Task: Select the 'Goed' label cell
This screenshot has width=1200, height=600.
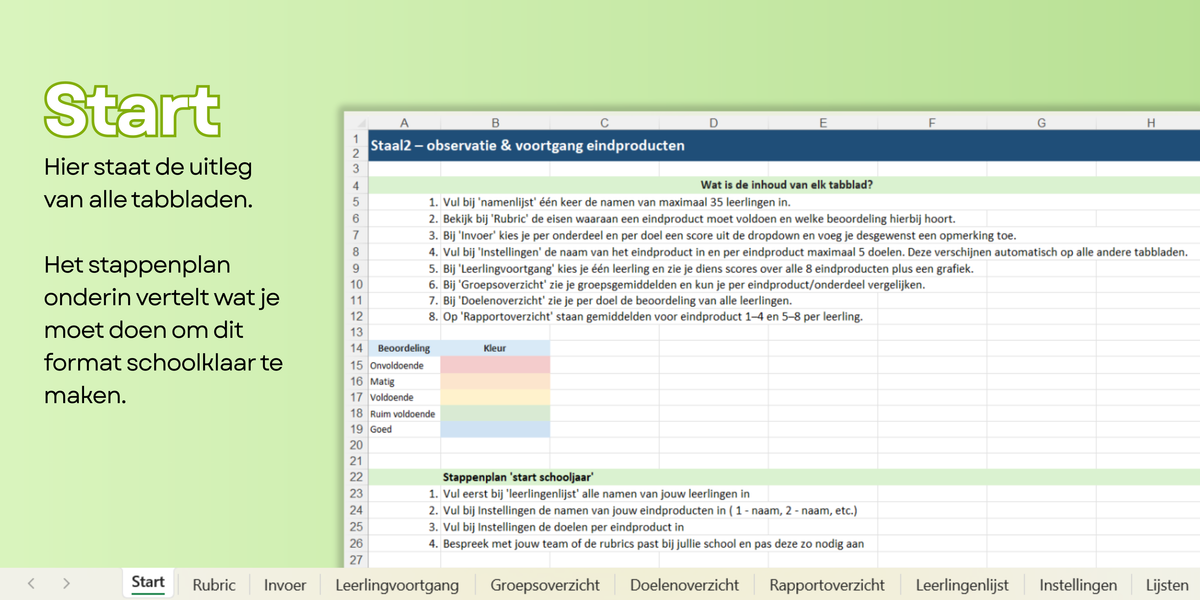Action: click(x=404, y=429)
